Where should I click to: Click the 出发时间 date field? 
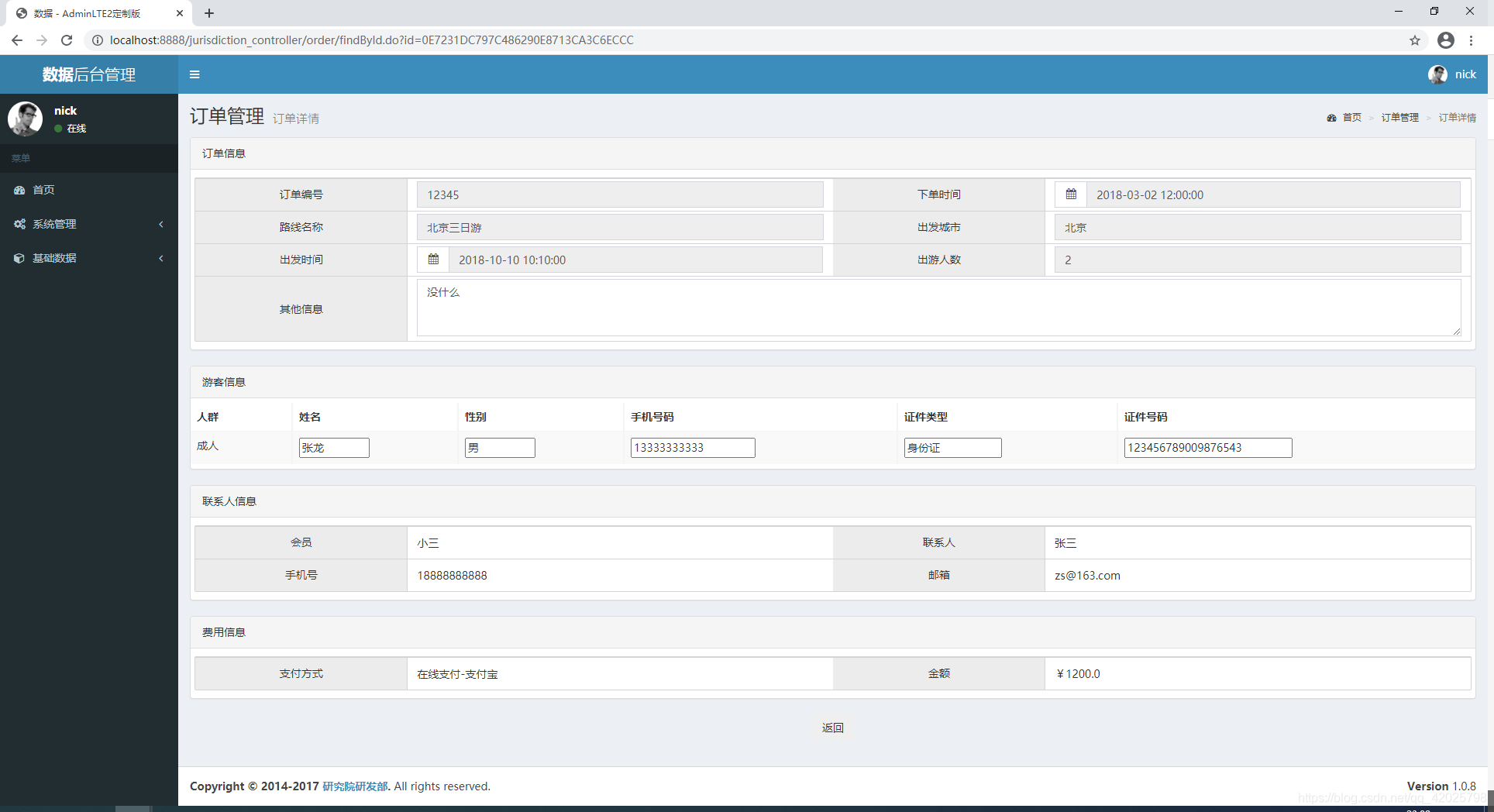tap(635, 260)
